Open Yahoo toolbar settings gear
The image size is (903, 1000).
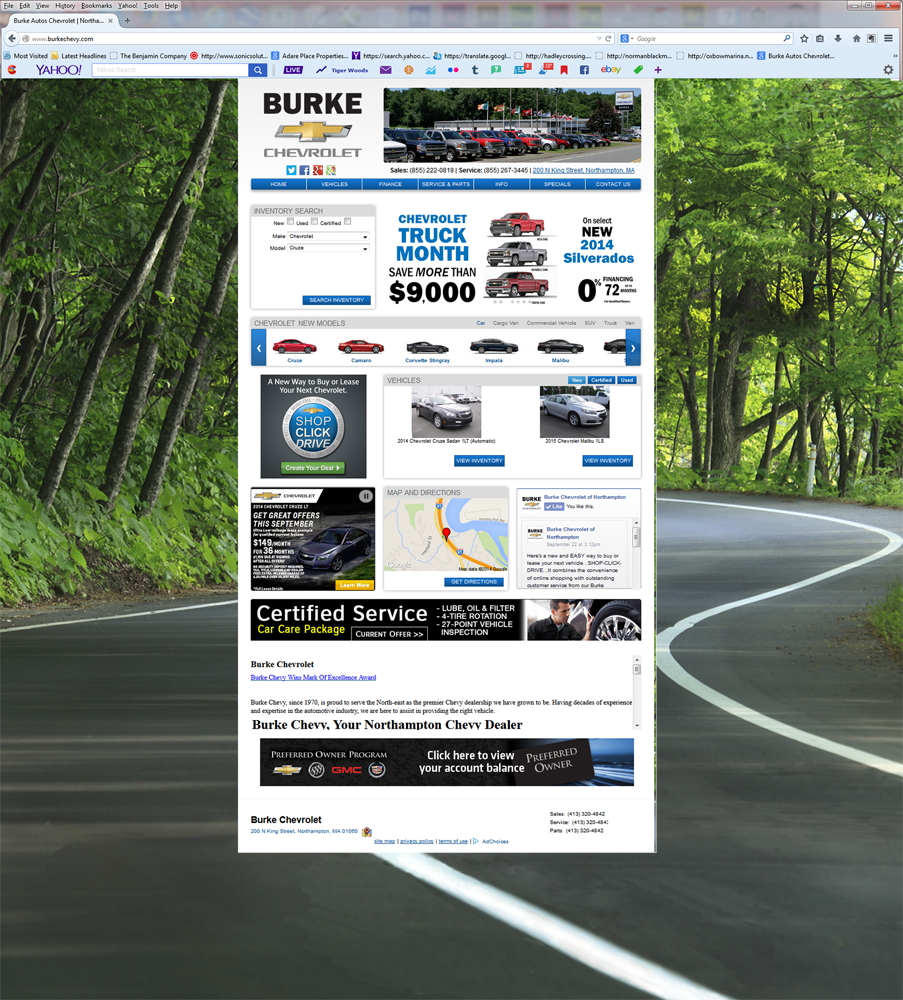[888, 70]
